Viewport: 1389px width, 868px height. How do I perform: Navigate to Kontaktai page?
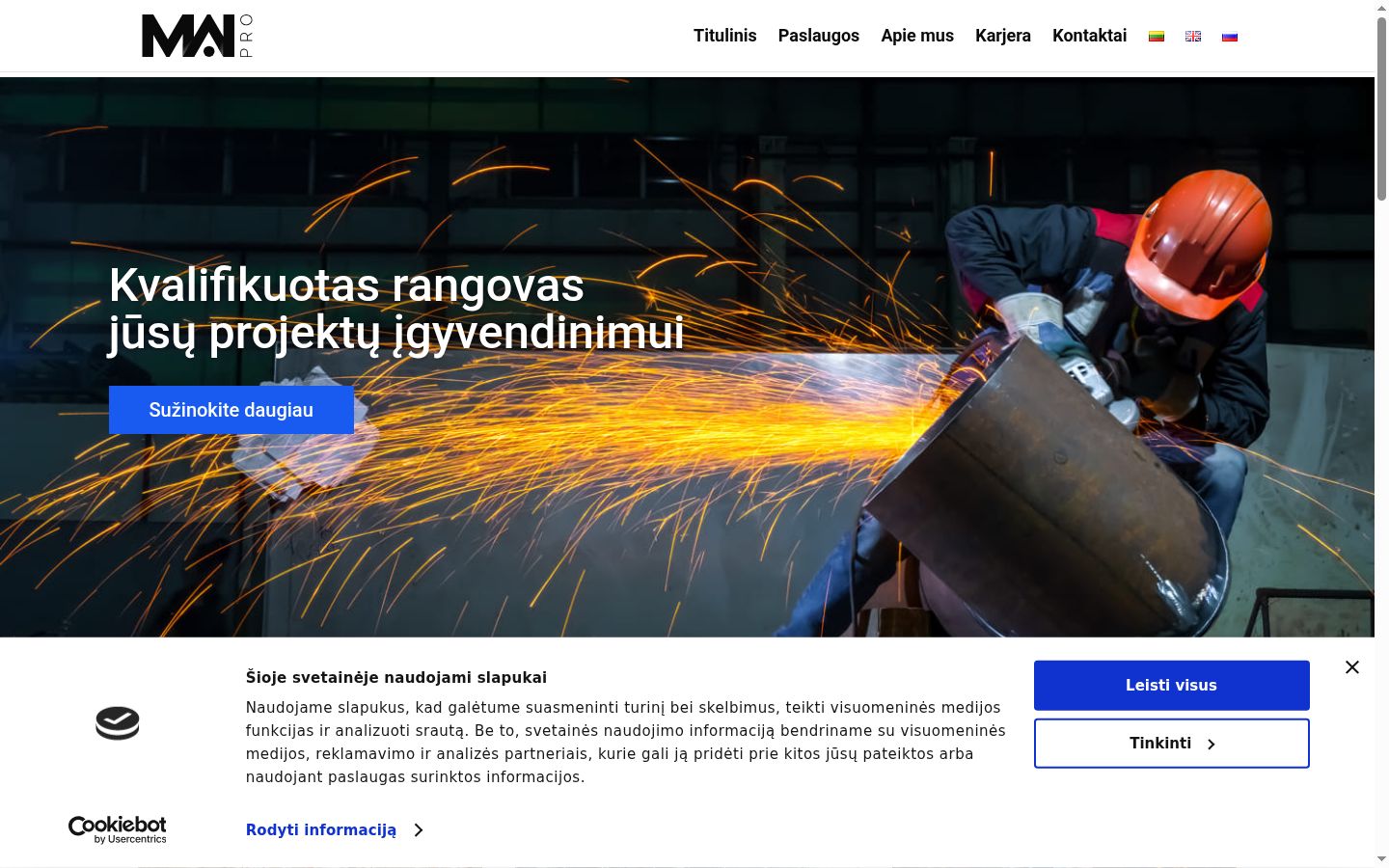pyautogui.click(x=1090, y=36)
